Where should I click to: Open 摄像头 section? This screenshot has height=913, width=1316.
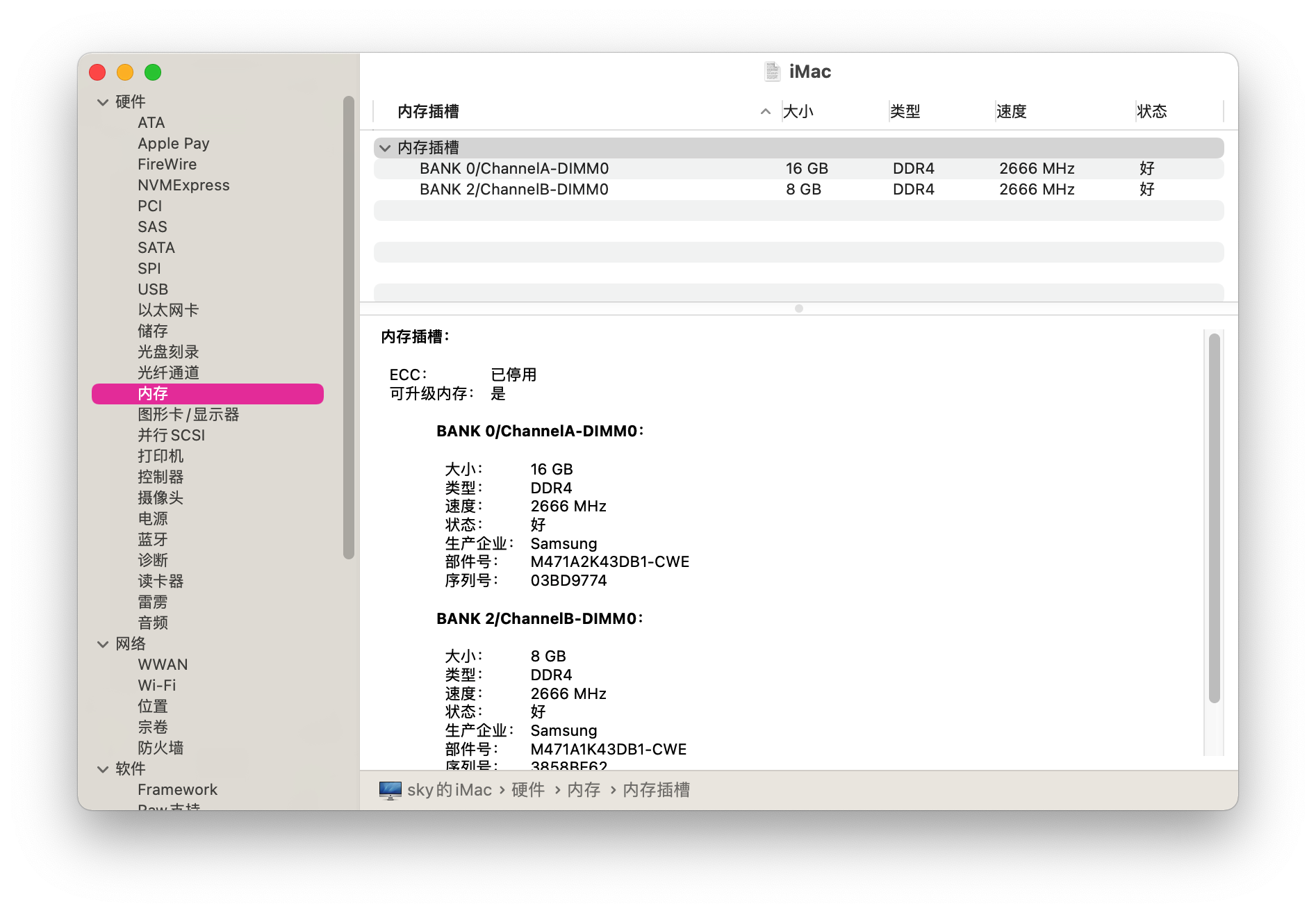point(161,498)
